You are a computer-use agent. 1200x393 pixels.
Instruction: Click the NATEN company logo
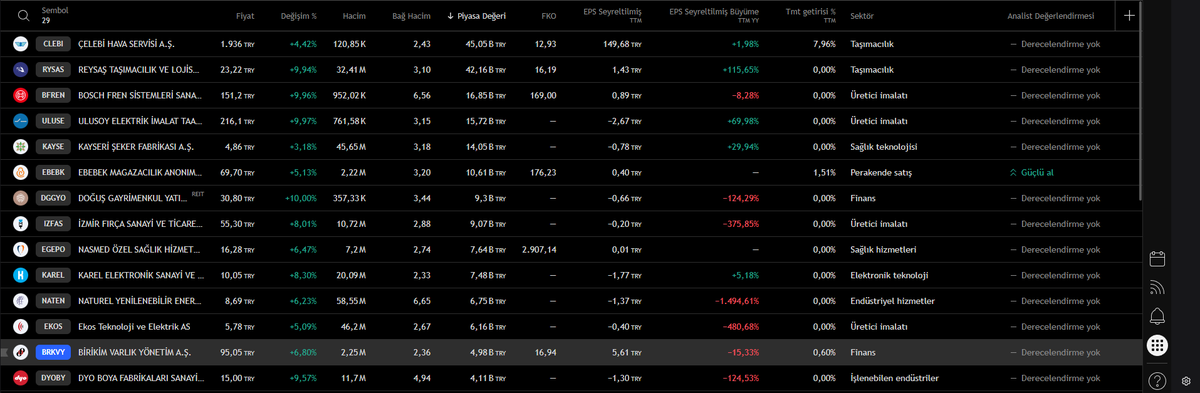(x=21, y=301)
